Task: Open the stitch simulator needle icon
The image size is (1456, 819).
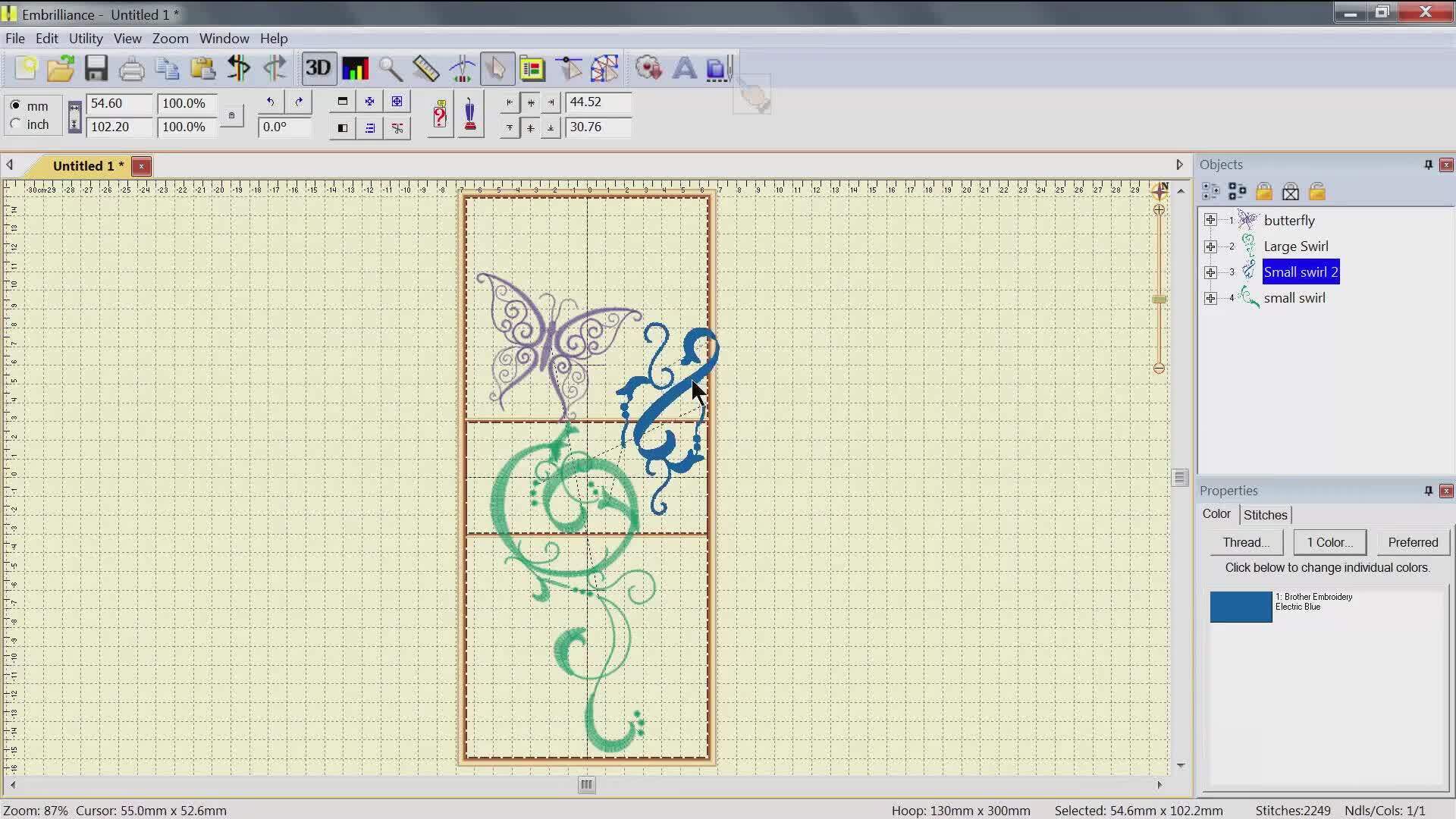Action: [x=461, y=69]
